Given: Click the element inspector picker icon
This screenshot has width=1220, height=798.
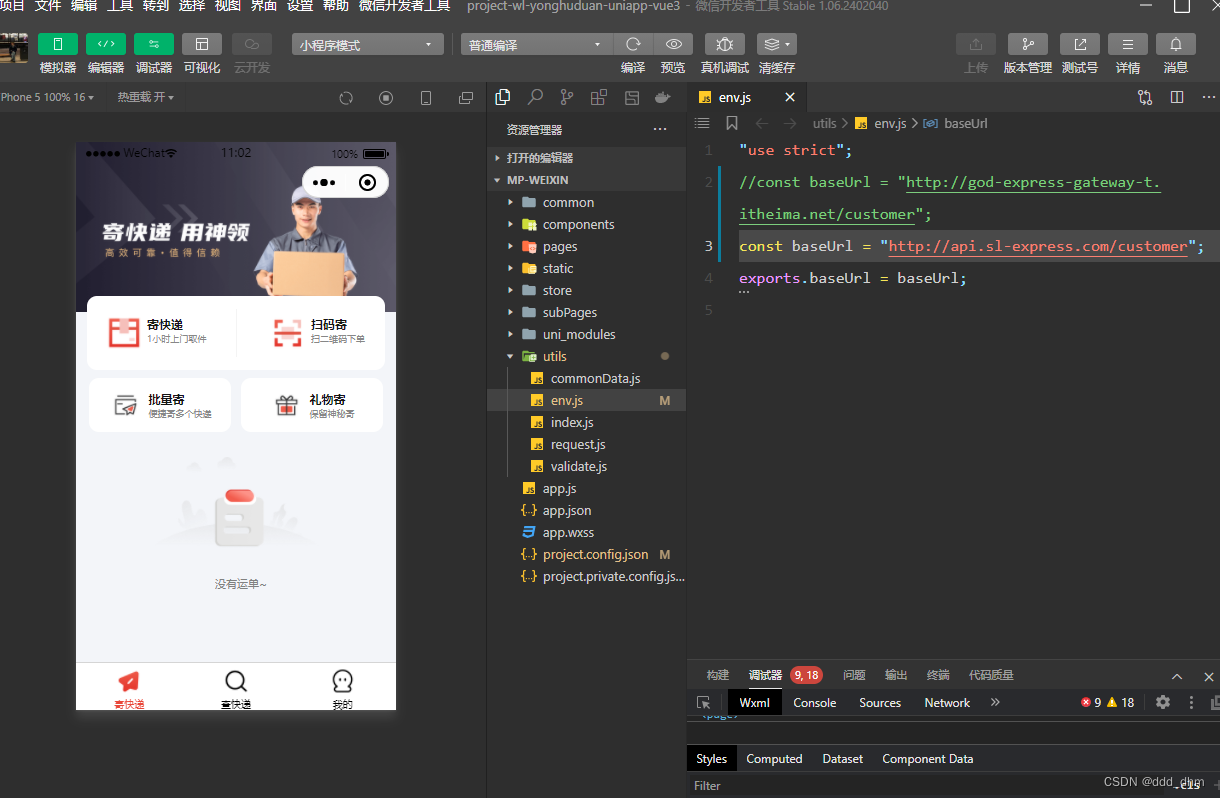Looking at the screenshot, I should tap(704, 703).
